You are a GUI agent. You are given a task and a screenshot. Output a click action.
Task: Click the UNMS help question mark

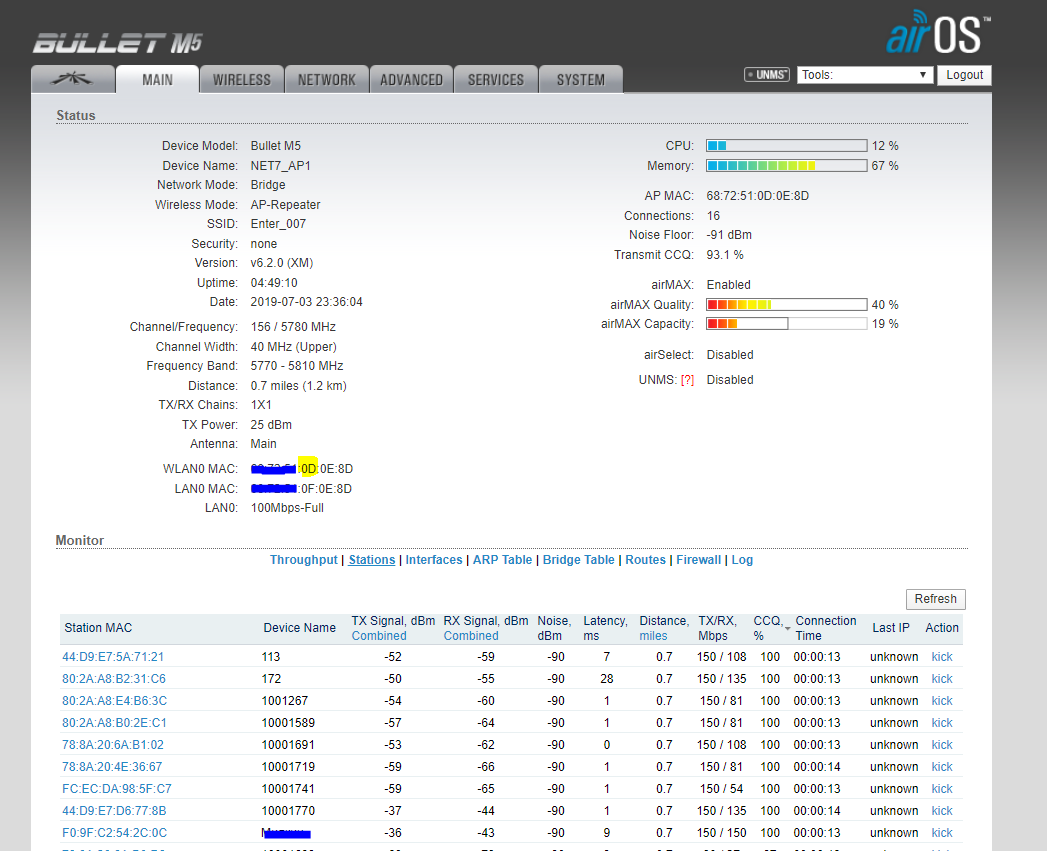(687, 380)
